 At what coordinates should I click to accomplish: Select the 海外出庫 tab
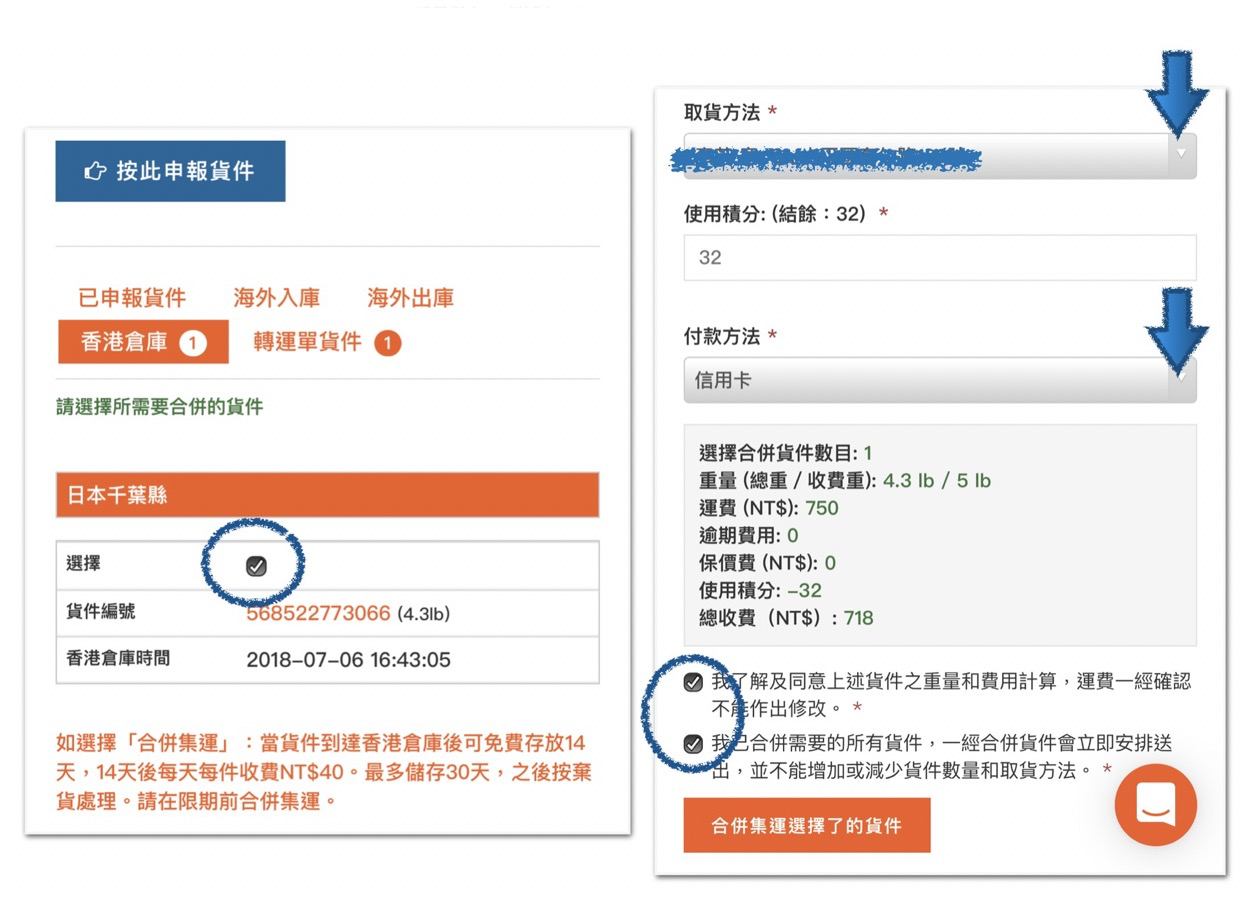click(410, 298)
